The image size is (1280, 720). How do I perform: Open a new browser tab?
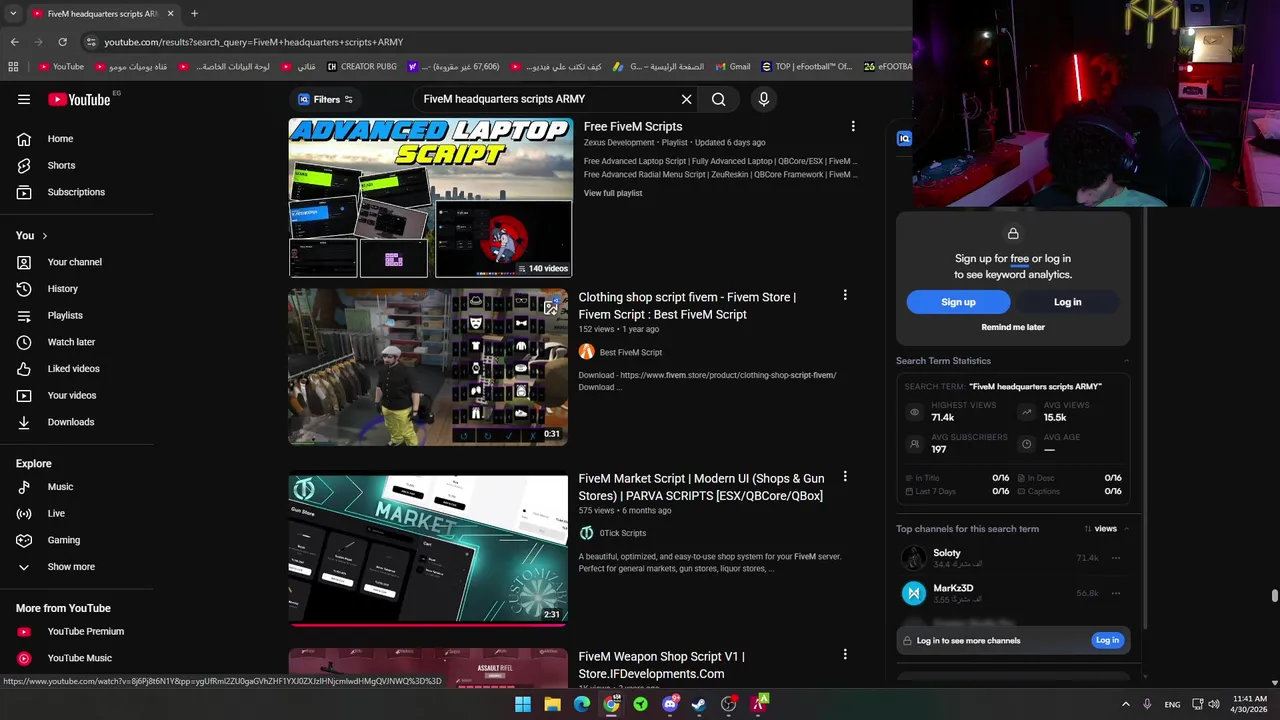(194, 14)
